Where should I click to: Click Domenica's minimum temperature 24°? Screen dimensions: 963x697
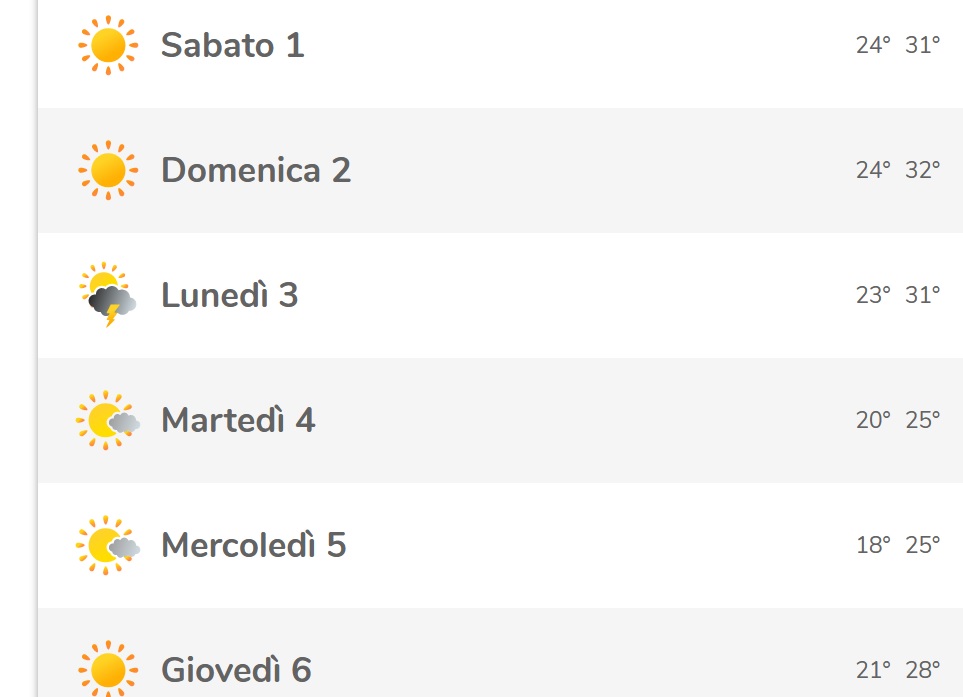click(x=872, y=171)
